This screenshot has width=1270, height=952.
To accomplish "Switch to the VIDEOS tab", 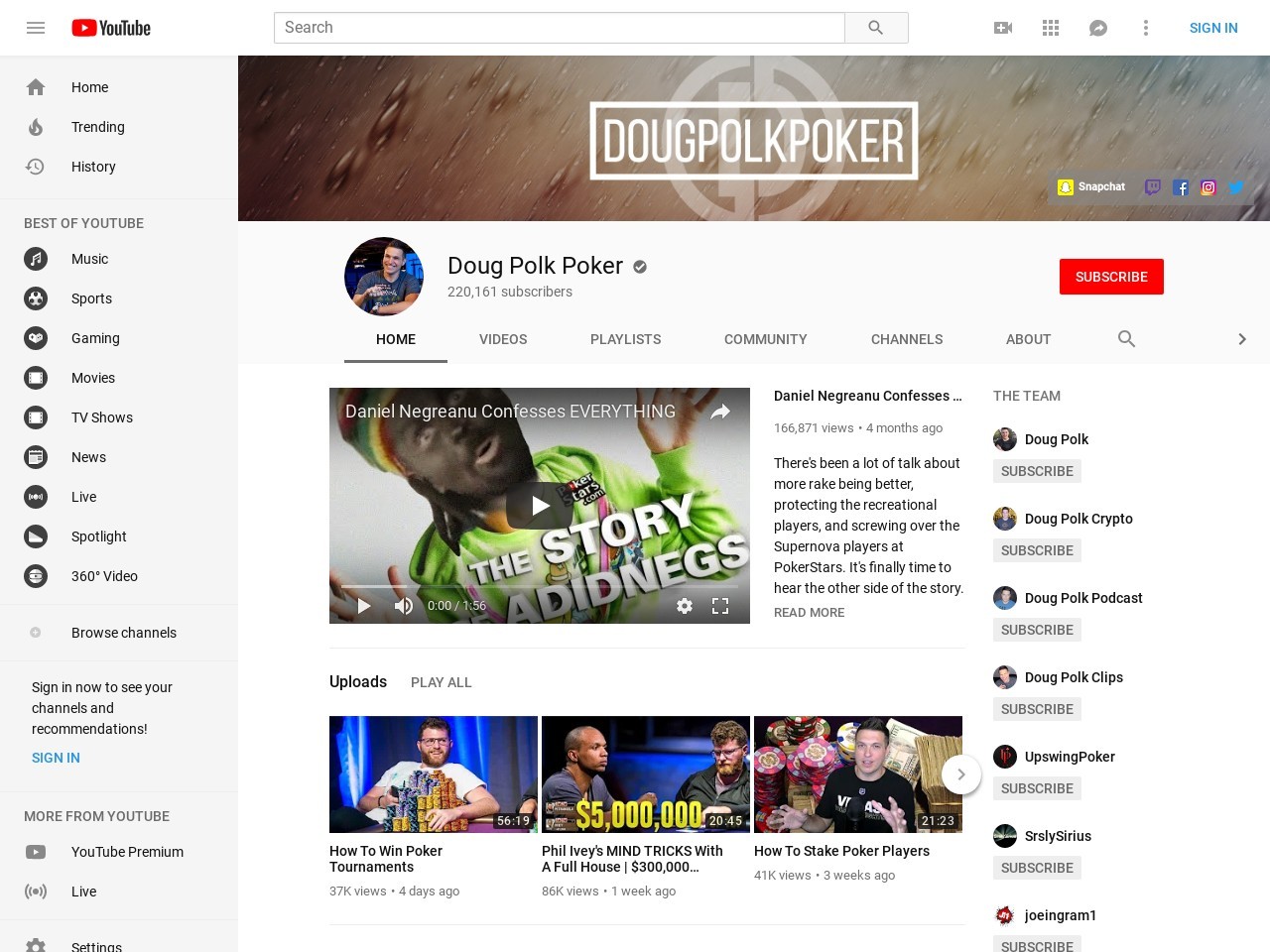I will [x=503, y=339].
